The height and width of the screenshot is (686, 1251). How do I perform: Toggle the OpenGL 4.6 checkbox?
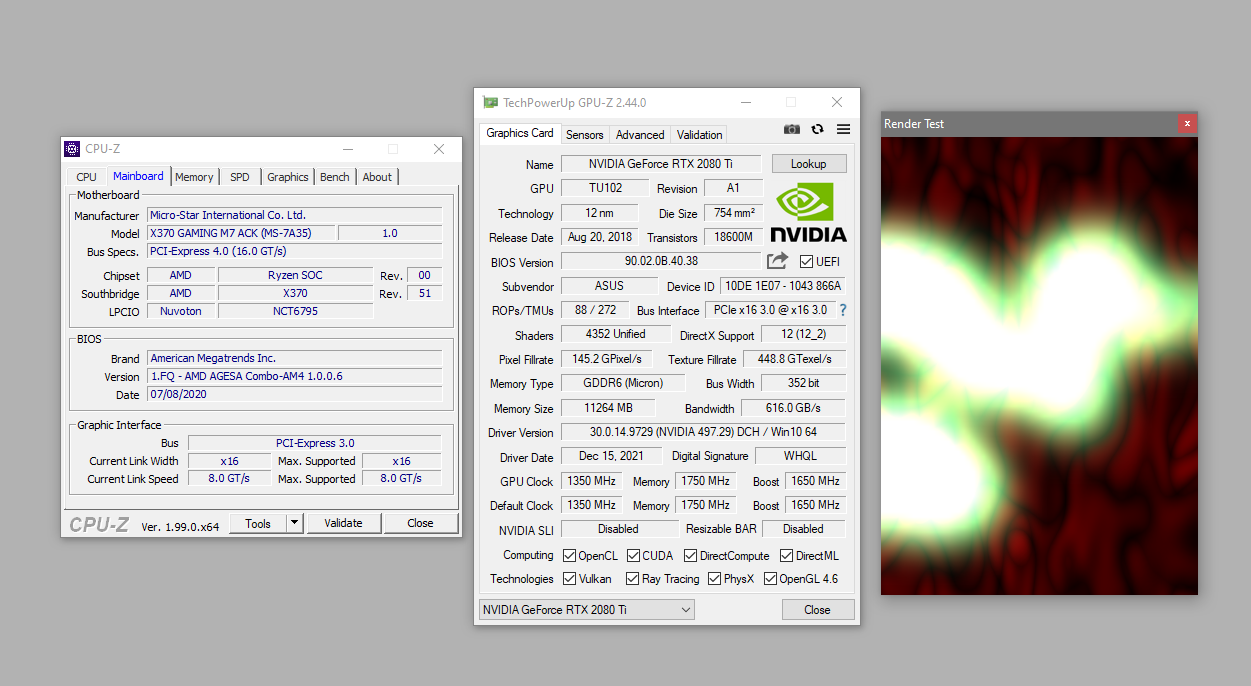(x=770, y=579)
